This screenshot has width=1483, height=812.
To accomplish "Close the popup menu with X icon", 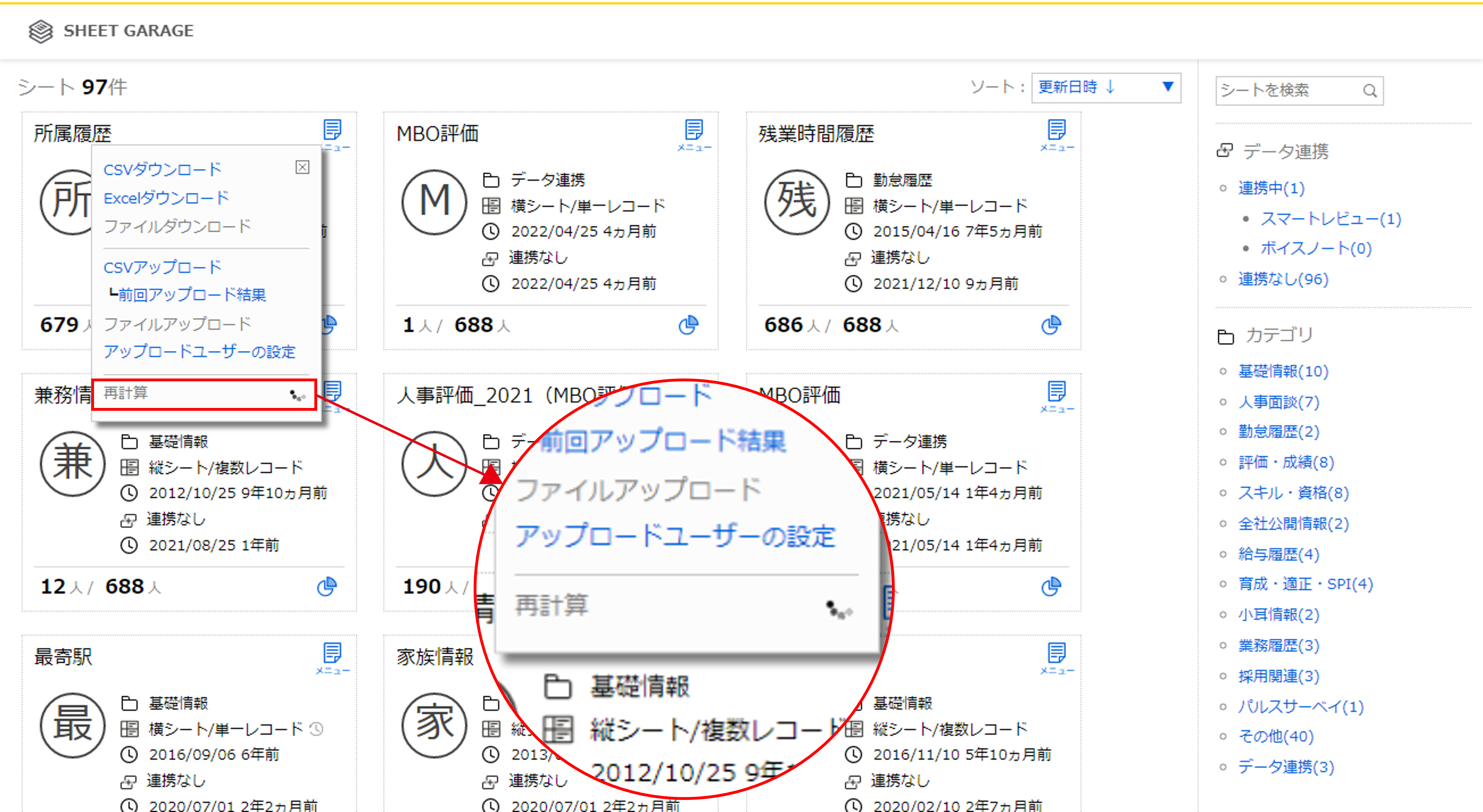I will click(x=302, y=167).
